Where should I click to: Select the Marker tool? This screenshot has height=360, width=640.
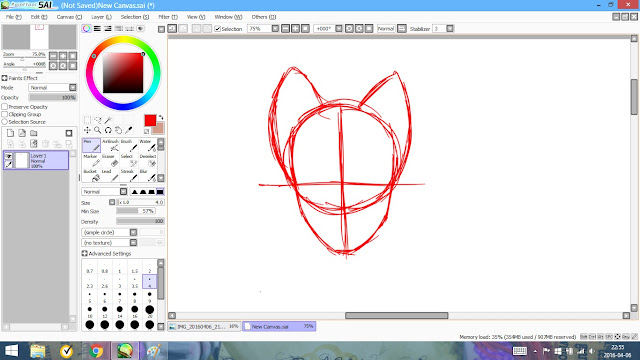91,160
